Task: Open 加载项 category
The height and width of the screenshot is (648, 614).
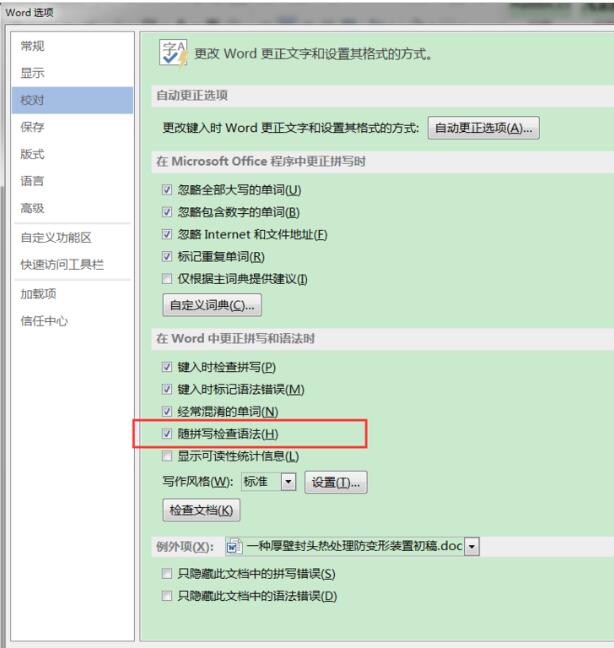Action: (72, 294)
